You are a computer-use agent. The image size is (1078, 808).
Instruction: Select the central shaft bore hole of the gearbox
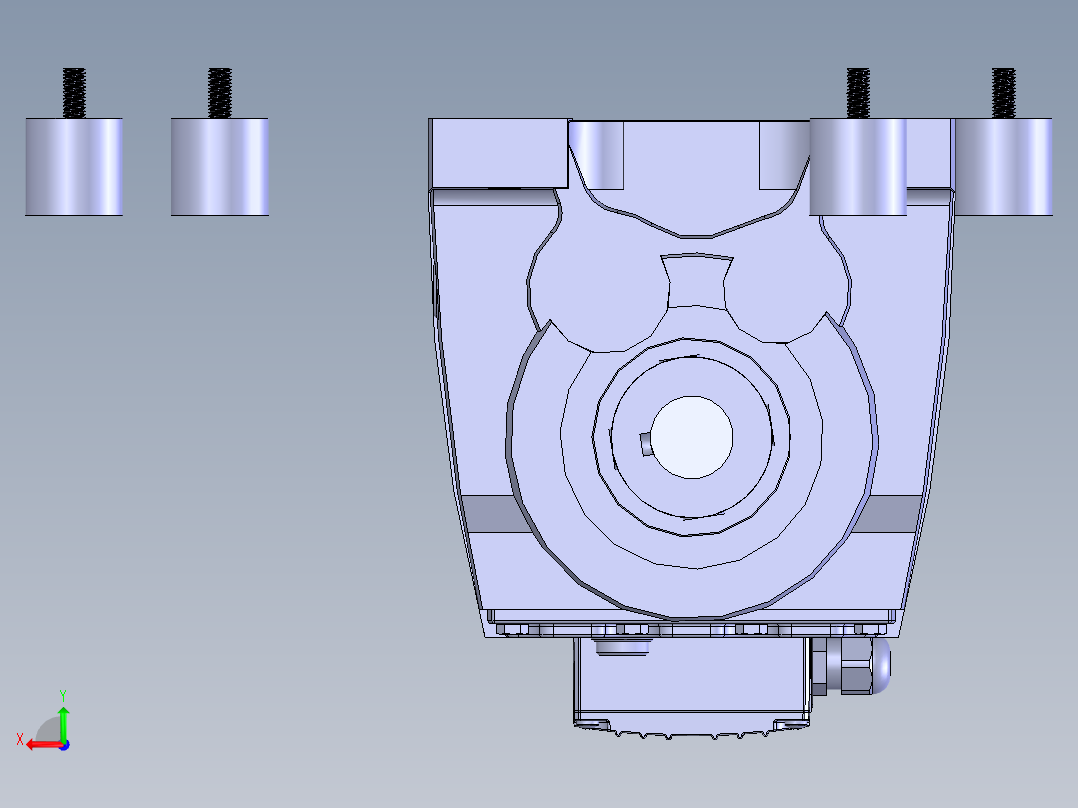(692, 437)
